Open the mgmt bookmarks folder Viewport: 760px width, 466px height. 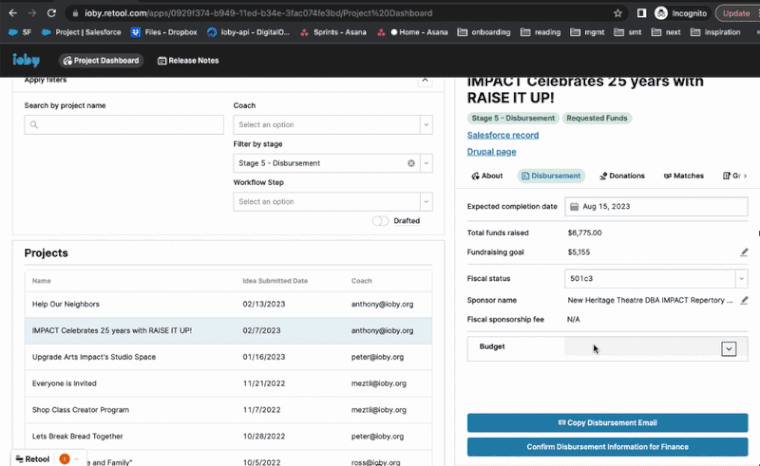[x=587, y=32]
